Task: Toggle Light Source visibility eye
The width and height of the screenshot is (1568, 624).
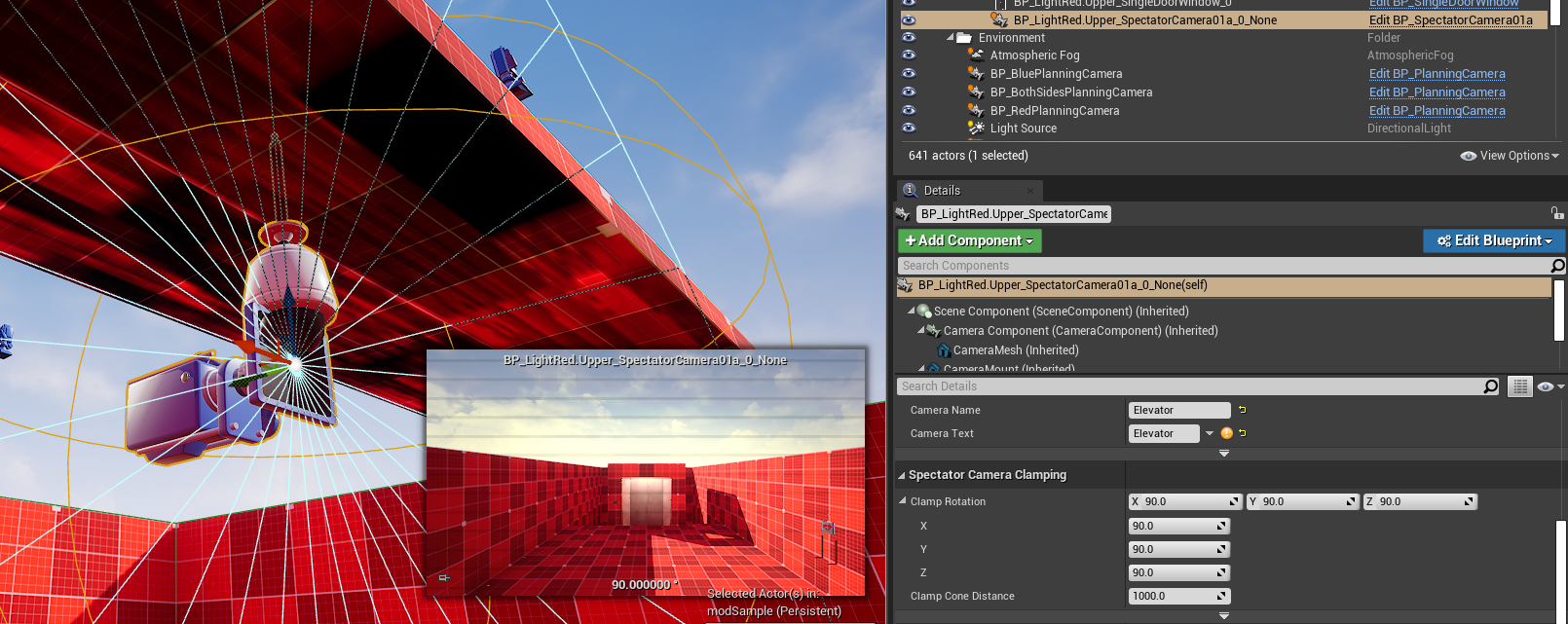Action: click(909, 128)
